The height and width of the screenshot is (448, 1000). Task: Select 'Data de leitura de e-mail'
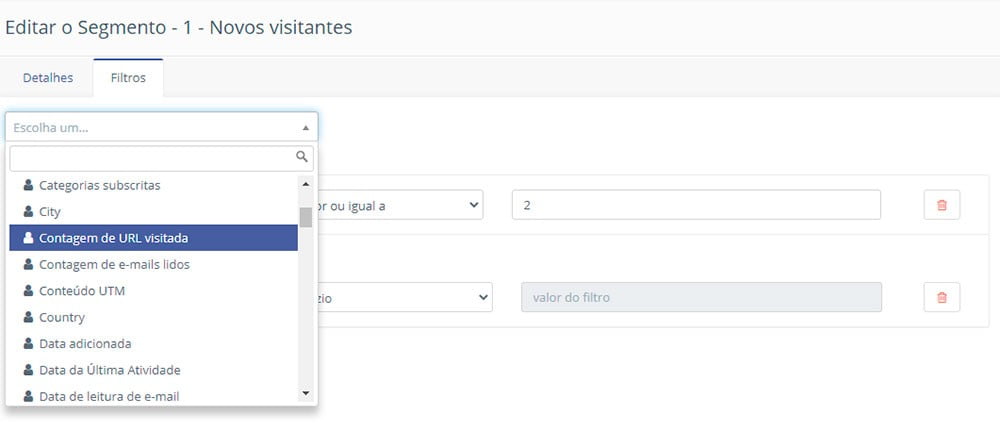(109, 396)
